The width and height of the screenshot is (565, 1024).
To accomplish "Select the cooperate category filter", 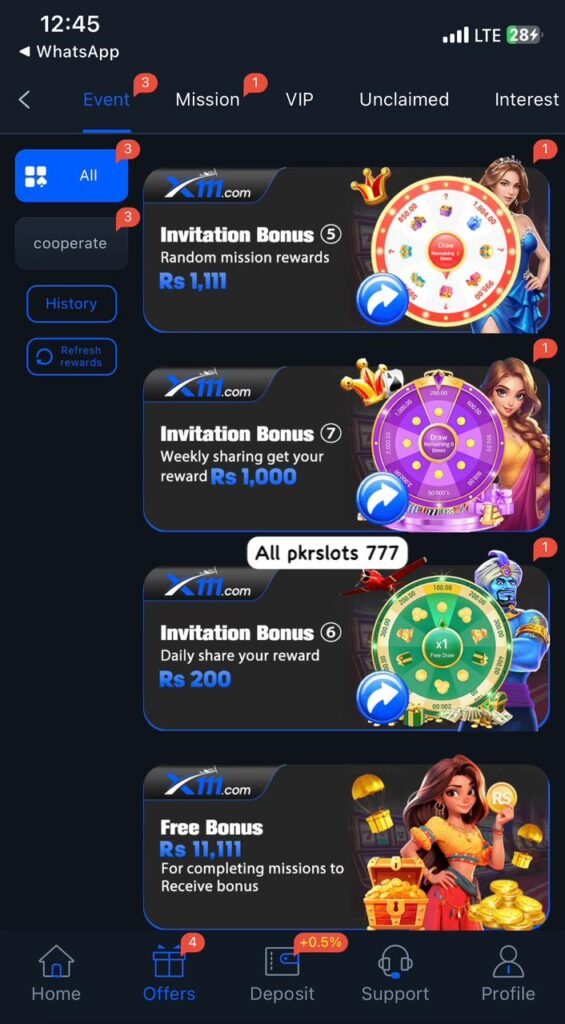I will (71, 244).
